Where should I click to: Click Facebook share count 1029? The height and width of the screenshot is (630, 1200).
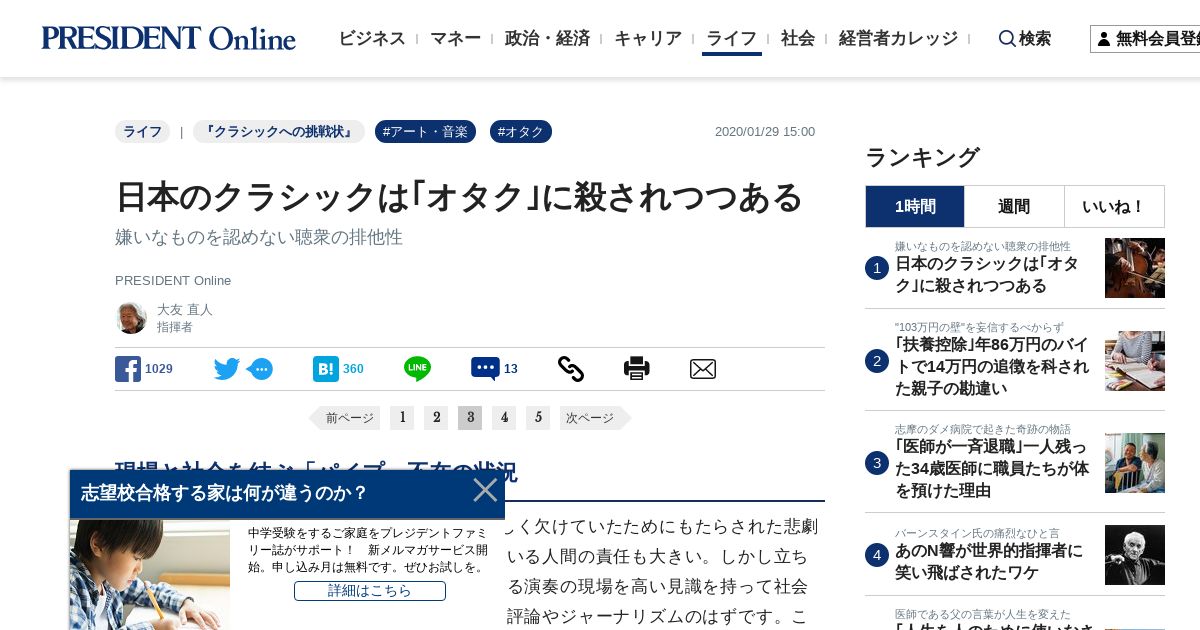pyautogui.click(x=159, y=369)
